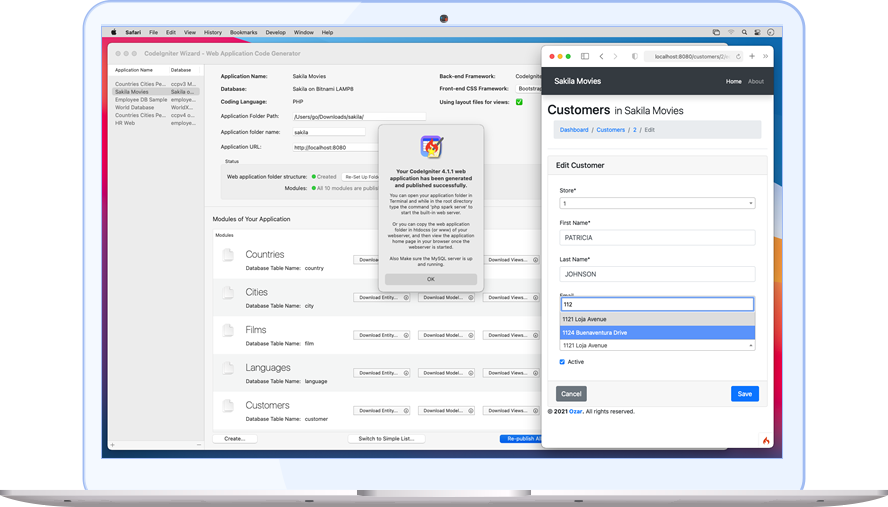This screenshot has width=888, height=507.
Task: Click the Dashboard breadcrumb link
Action: click(x=574, y=130)
